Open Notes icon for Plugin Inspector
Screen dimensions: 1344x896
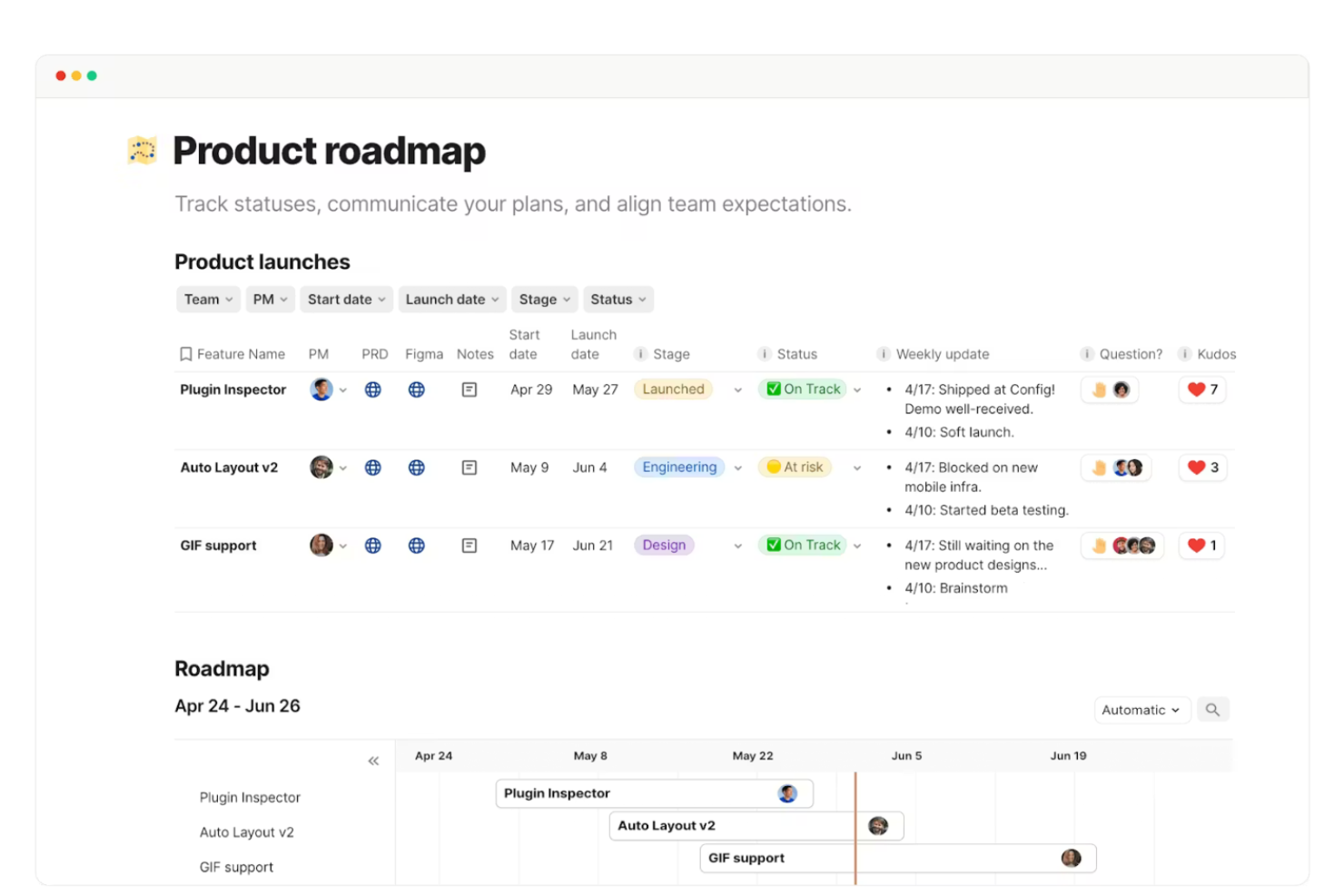point(469,389)
